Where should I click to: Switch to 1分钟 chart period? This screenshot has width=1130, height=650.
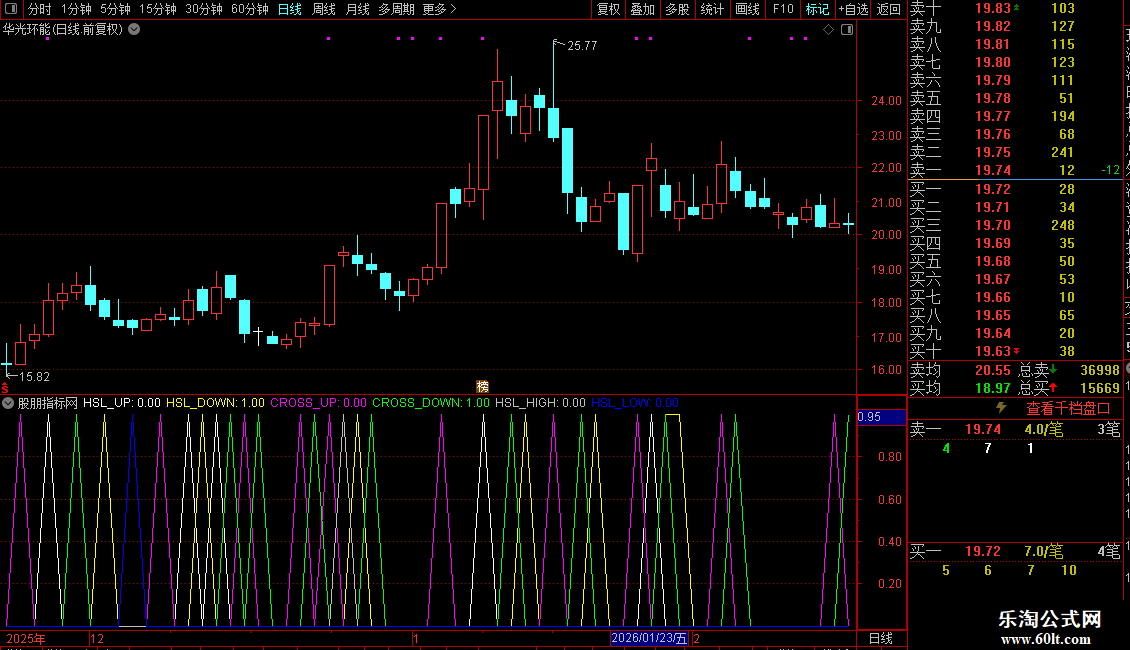76,9
